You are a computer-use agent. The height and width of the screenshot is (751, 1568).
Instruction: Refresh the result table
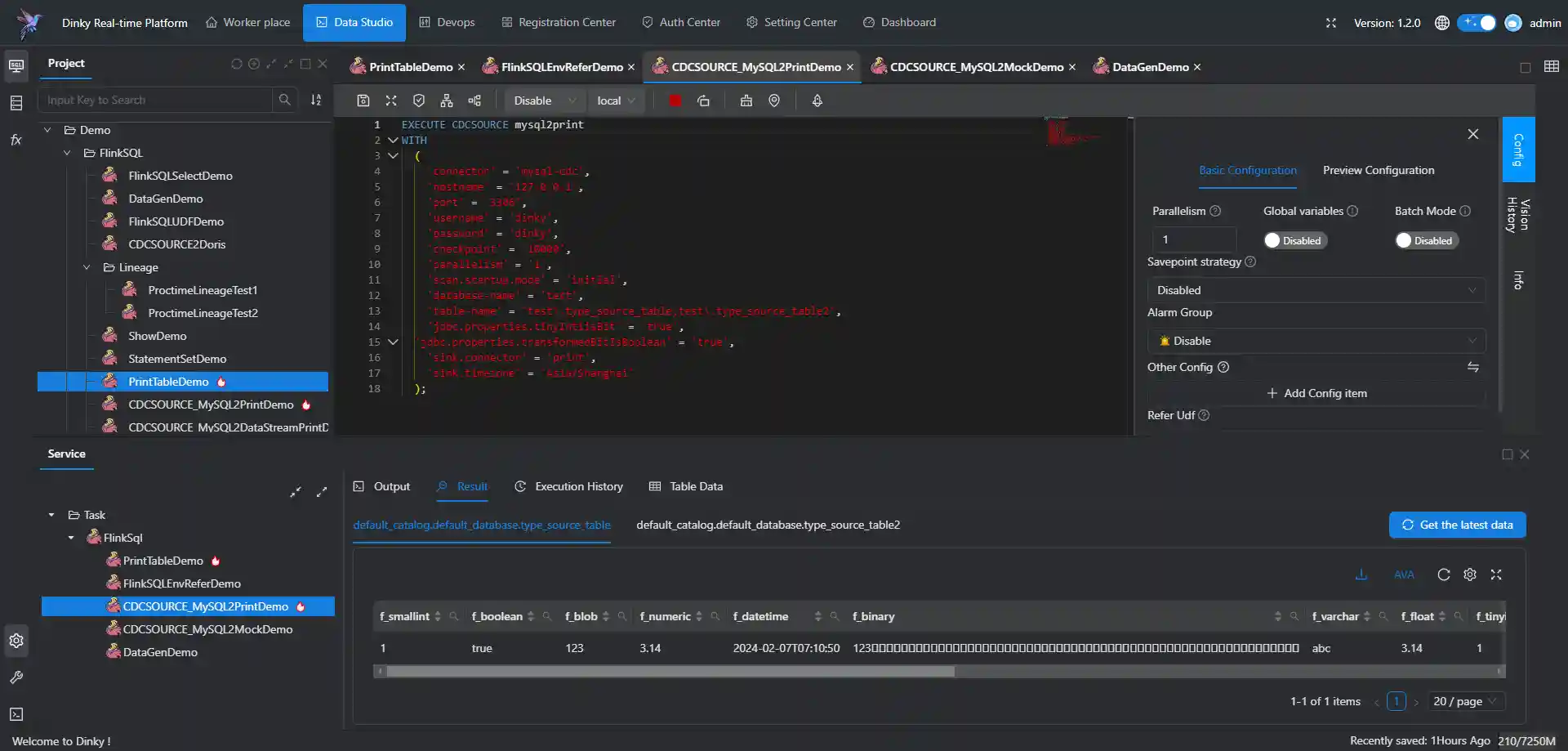pyautogui.click(x=1444, y=574)
